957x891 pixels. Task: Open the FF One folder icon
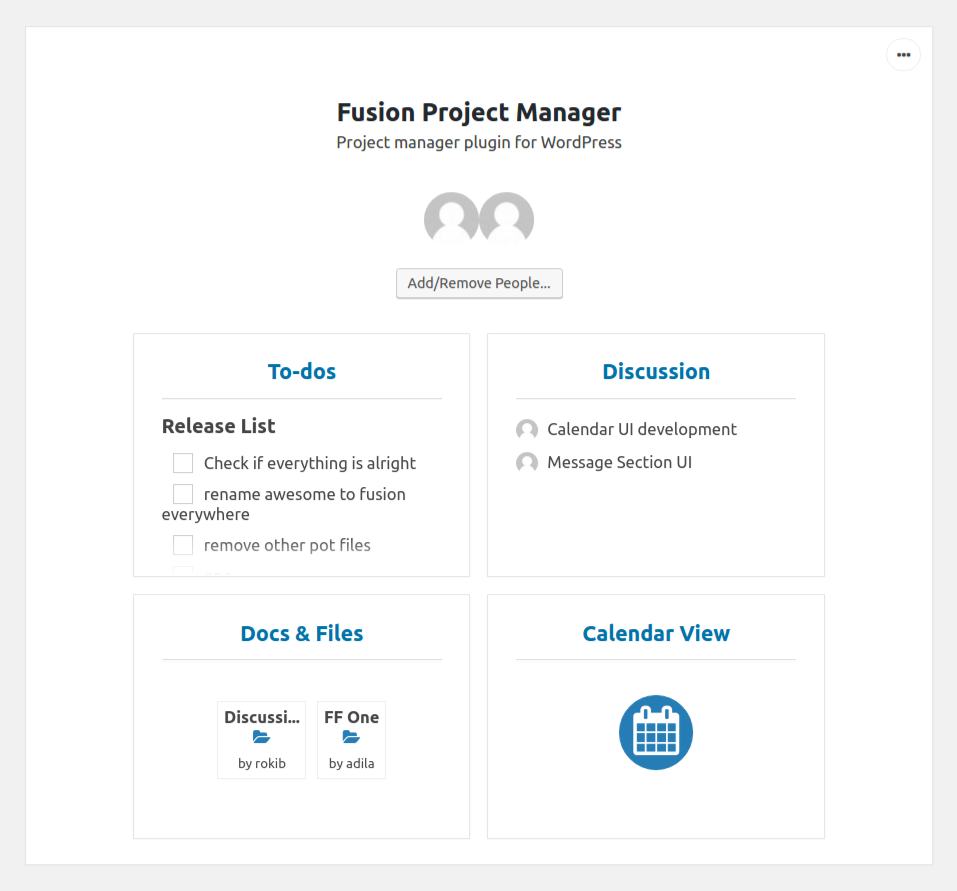point(351,737)
